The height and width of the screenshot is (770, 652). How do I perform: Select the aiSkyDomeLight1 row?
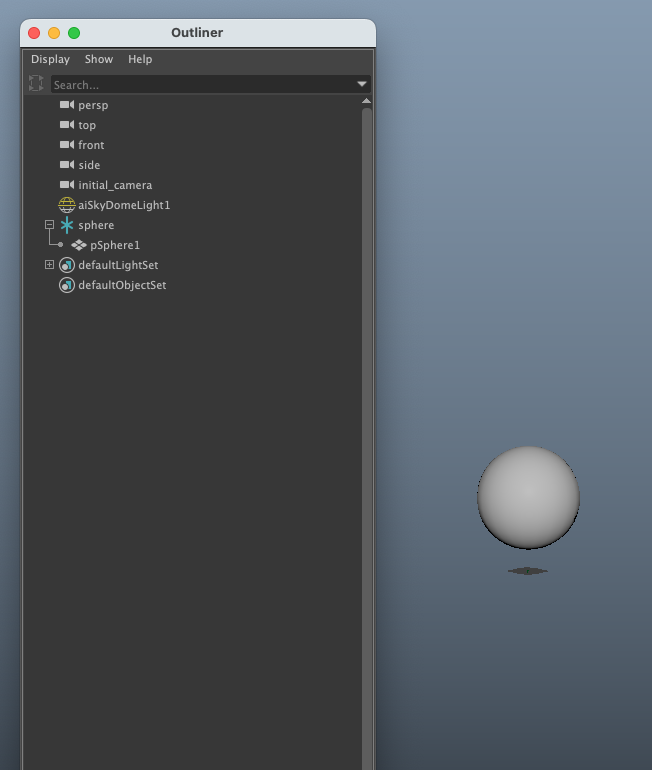pos(192,205)
